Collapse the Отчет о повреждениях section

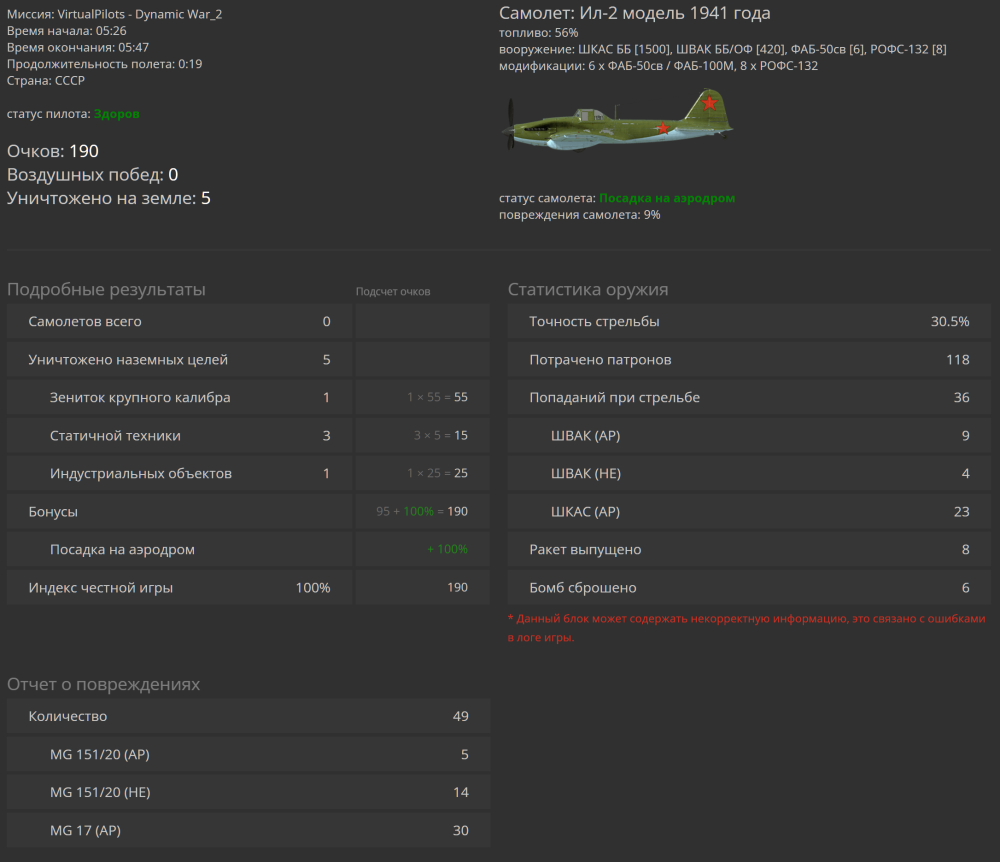pyautogui.click(x=104, y=685)
